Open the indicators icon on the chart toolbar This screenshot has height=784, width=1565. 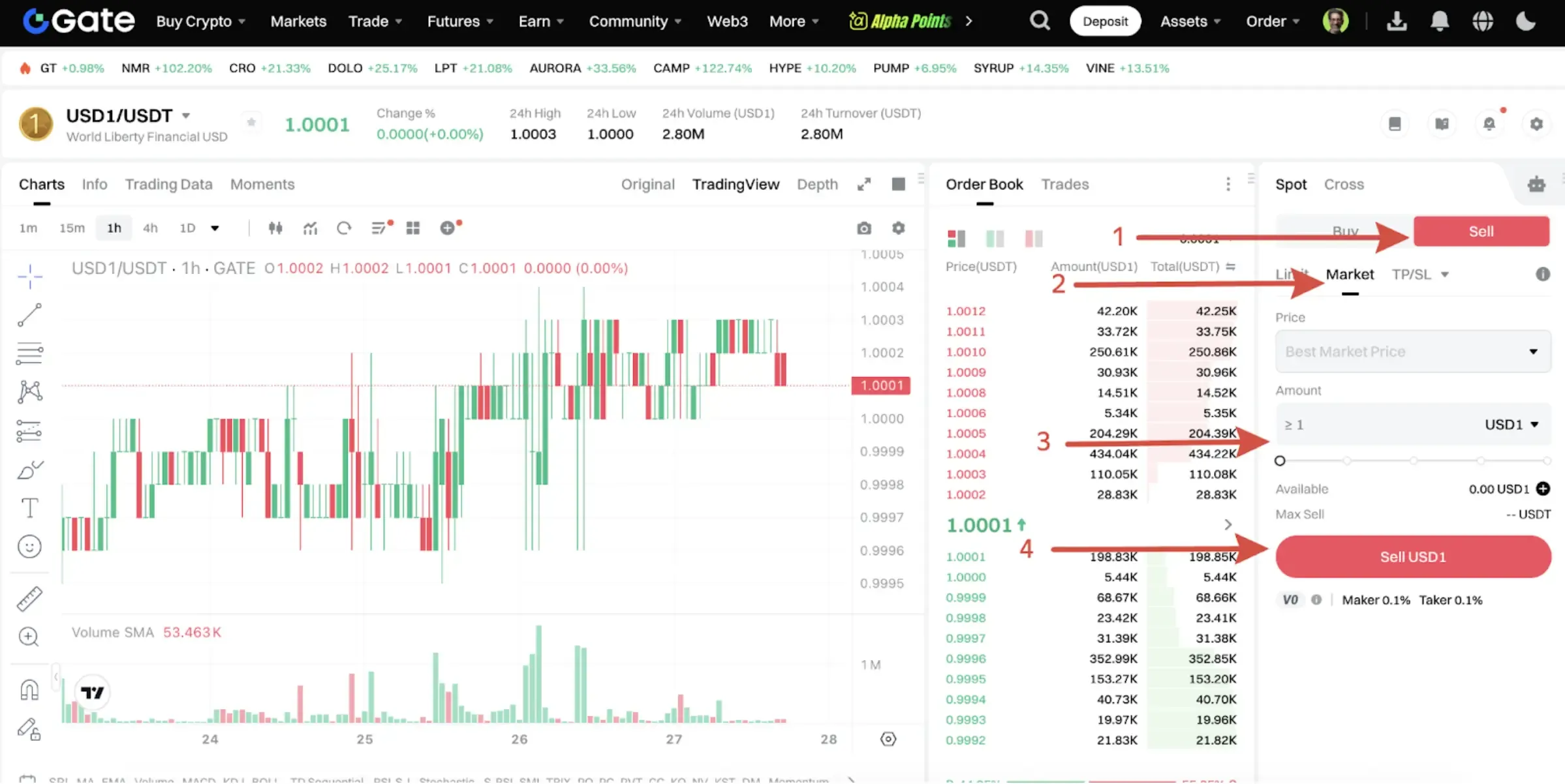[310, 228]
